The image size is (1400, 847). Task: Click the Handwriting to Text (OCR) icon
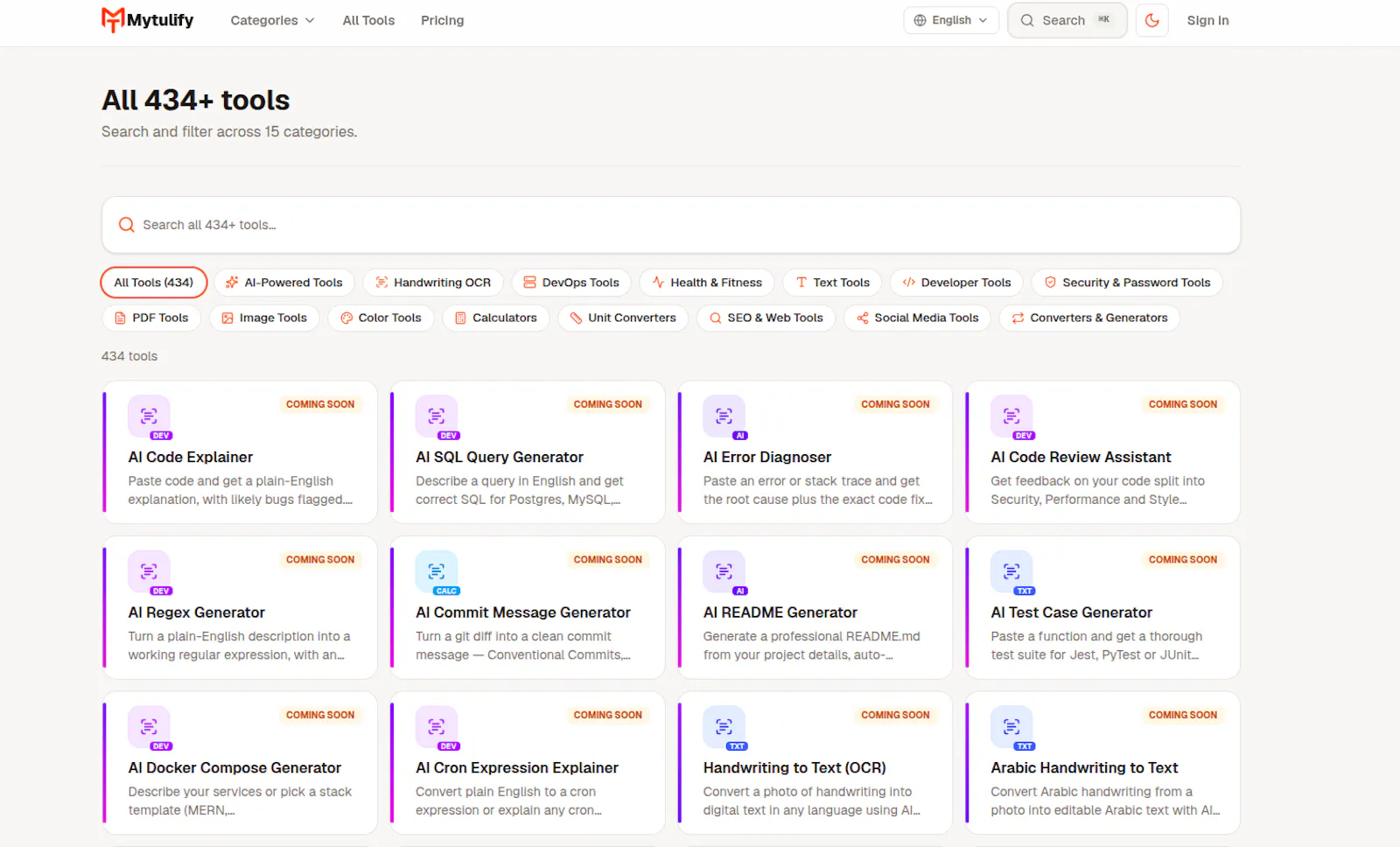(x=724, y=726)
